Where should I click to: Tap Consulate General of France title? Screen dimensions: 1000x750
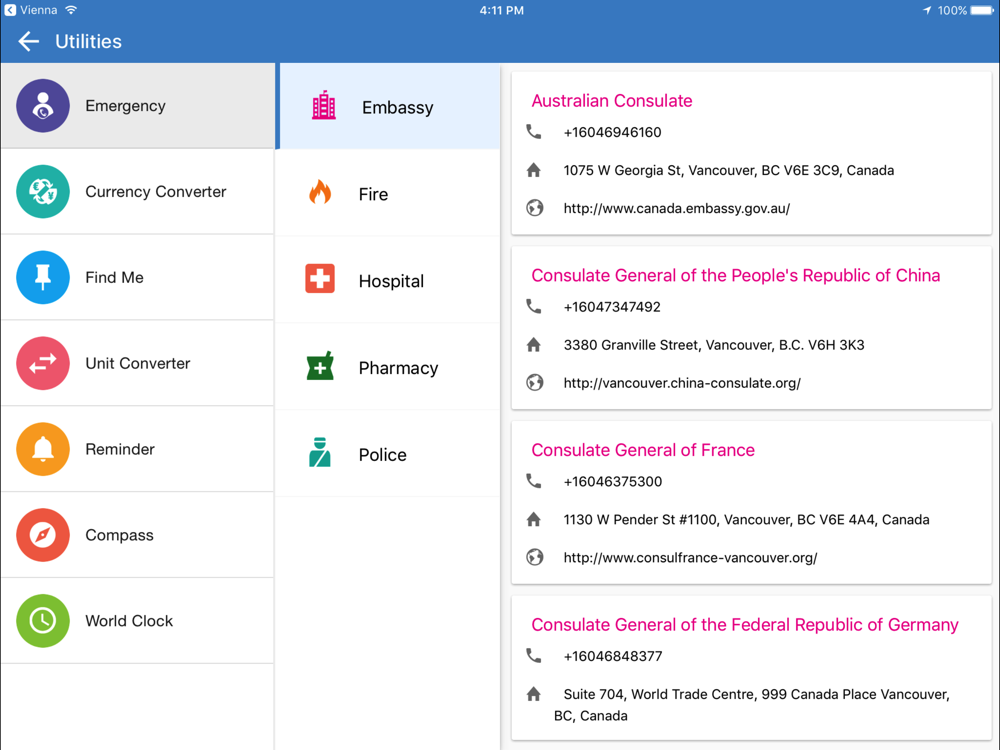click(x=643, y=450)
